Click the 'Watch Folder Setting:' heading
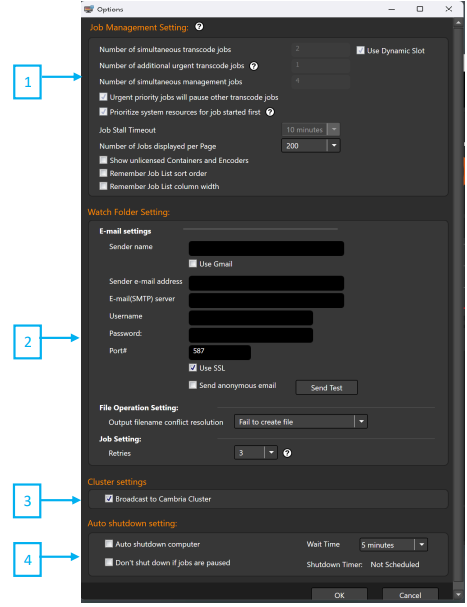The width and height of the screenshot is (467, 607). coord(129,212)
